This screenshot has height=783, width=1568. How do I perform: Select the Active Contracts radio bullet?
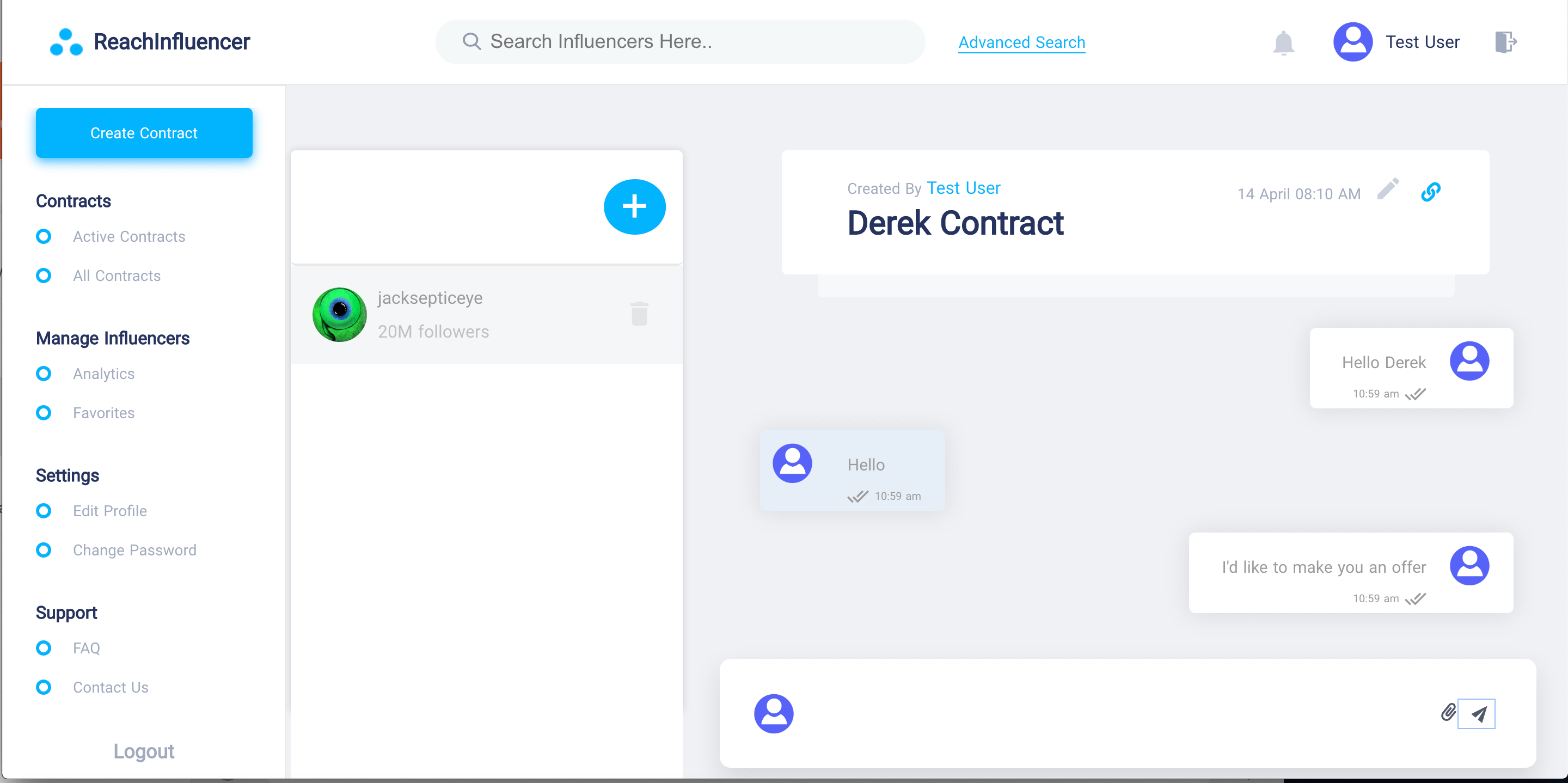coord(43,236)
